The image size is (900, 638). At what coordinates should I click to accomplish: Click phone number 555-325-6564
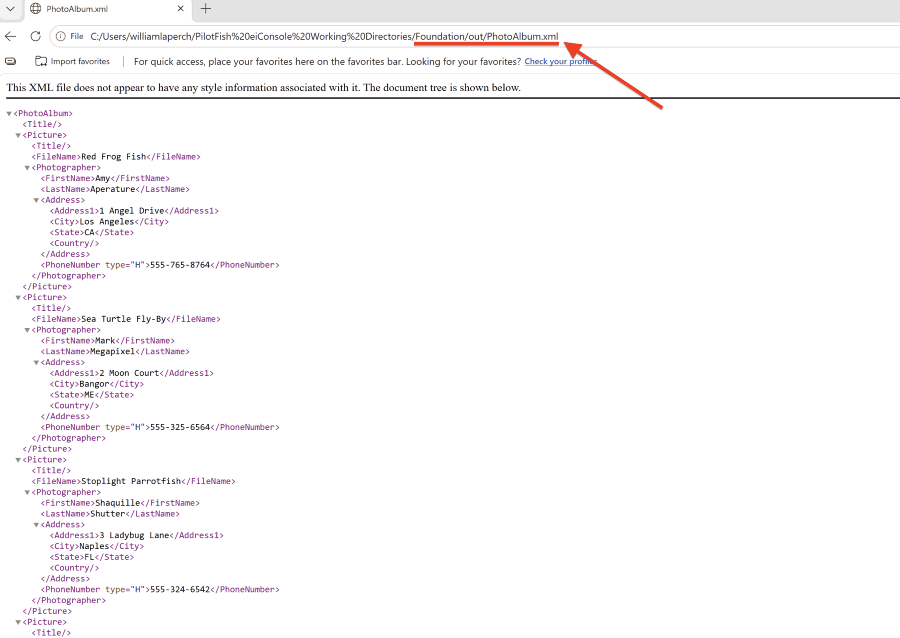(x=180, y=427)
